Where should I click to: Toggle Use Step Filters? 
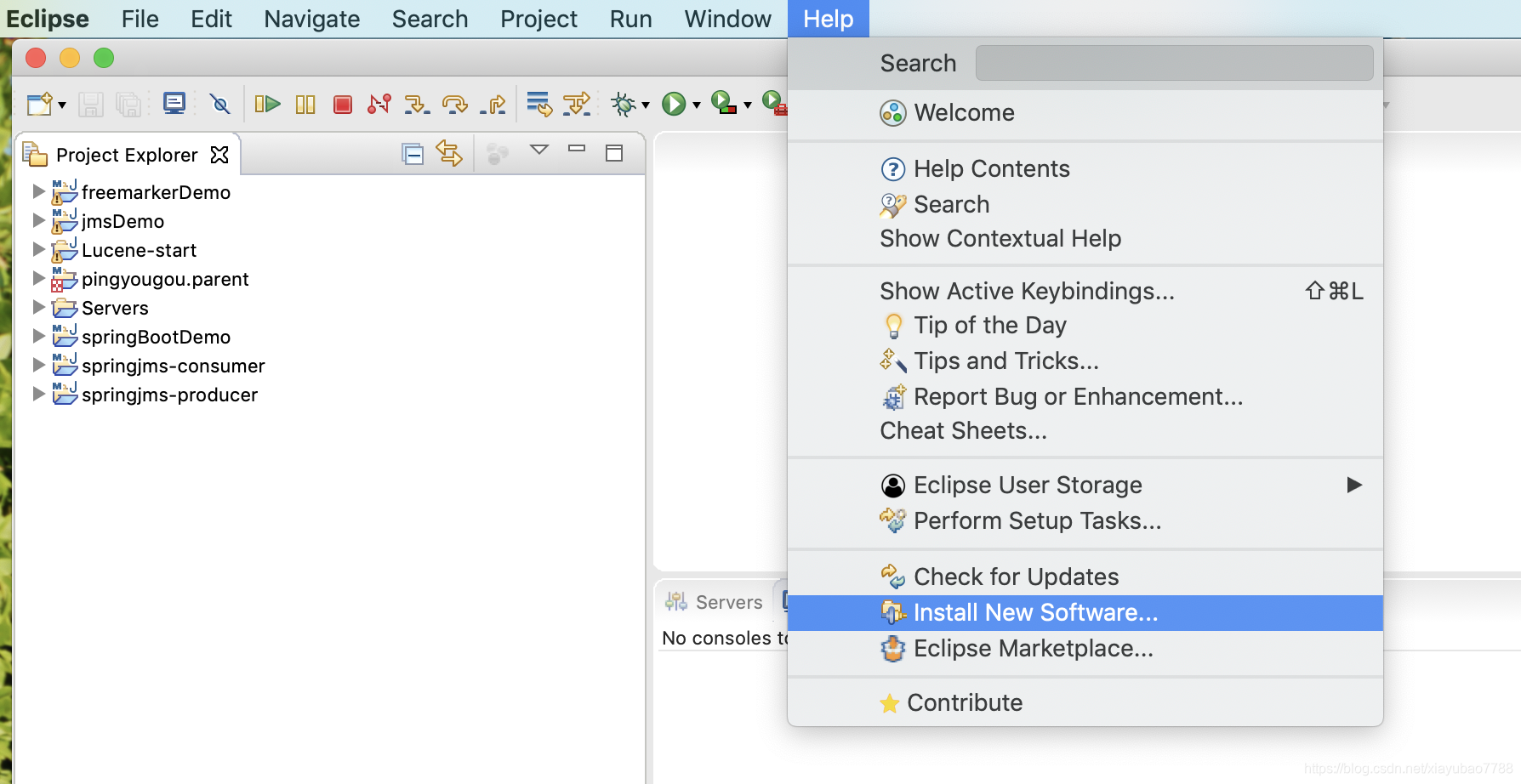[x=577, y=104]
